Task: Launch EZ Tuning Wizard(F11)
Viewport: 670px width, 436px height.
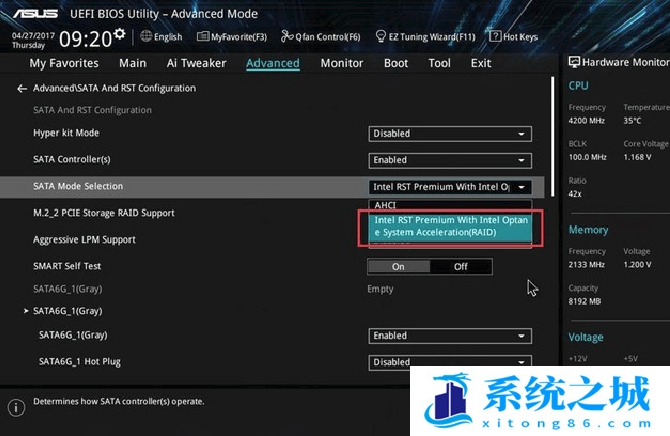Action: (425, 37)
